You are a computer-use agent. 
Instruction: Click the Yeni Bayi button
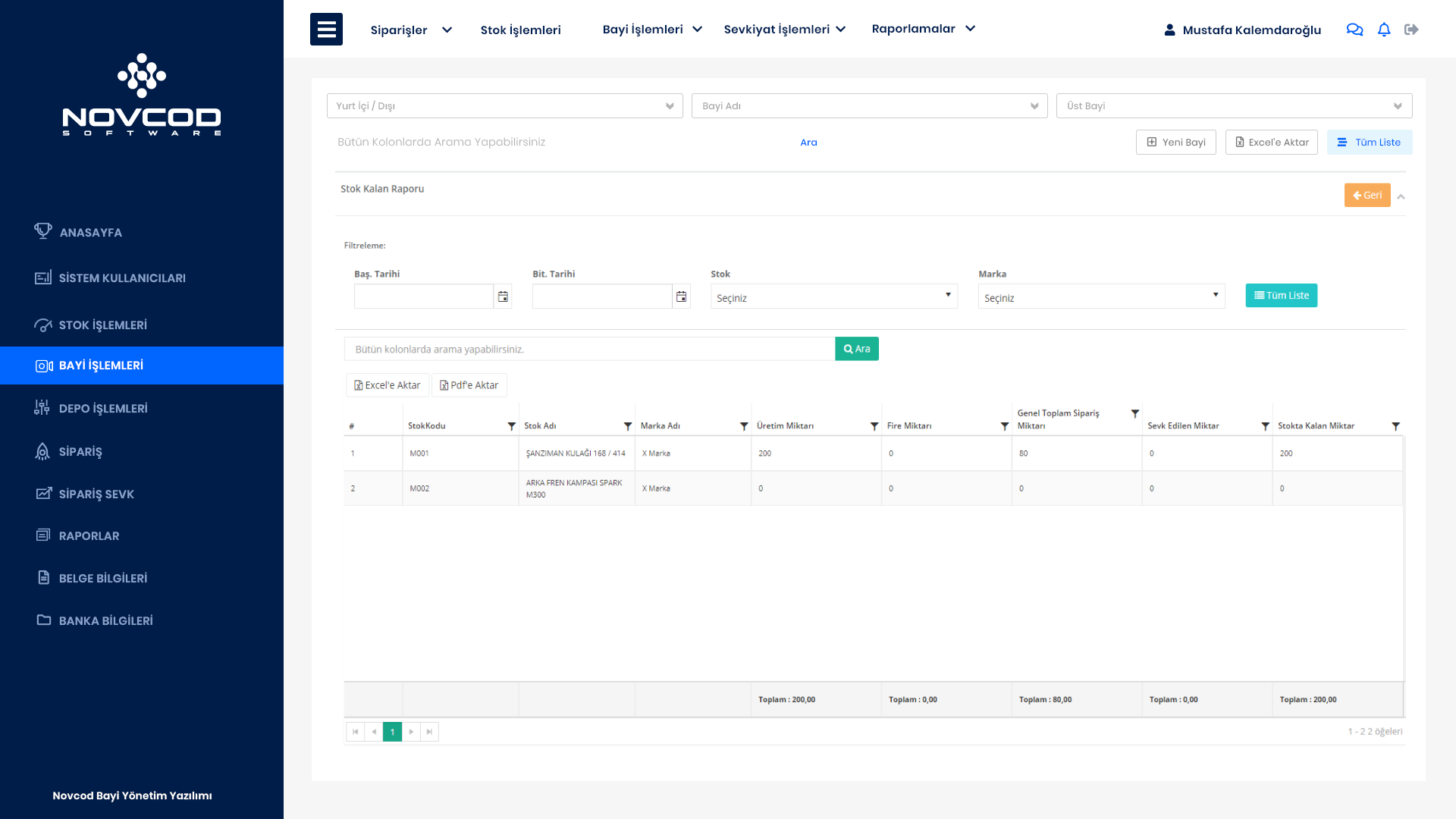click(1175, 143)
